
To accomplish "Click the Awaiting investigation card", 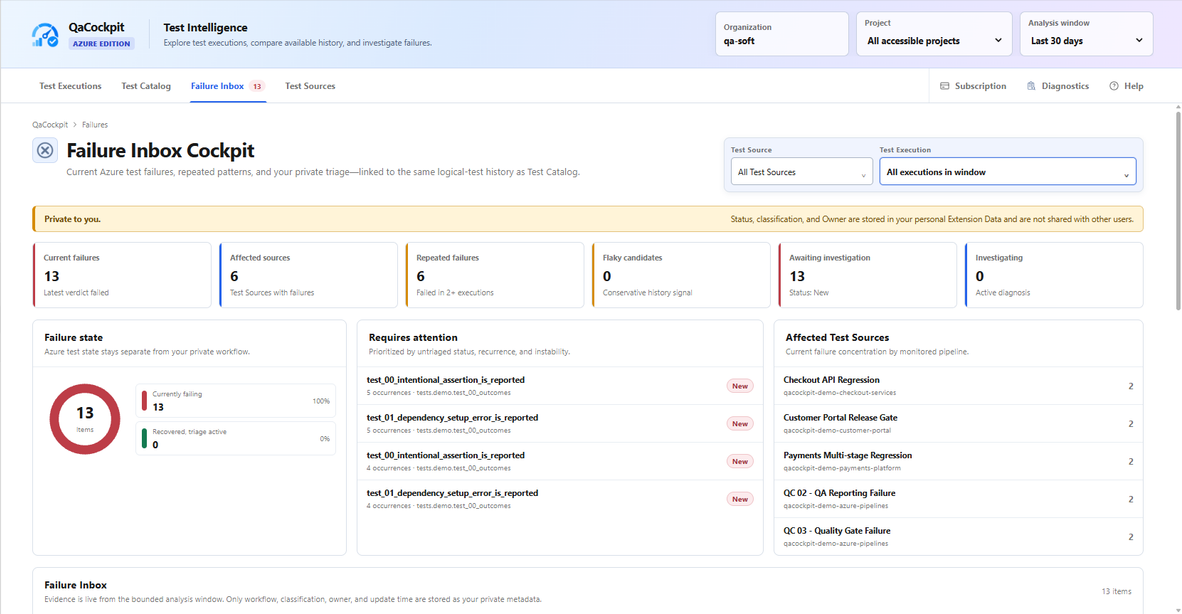I will [x=867, y=275].
